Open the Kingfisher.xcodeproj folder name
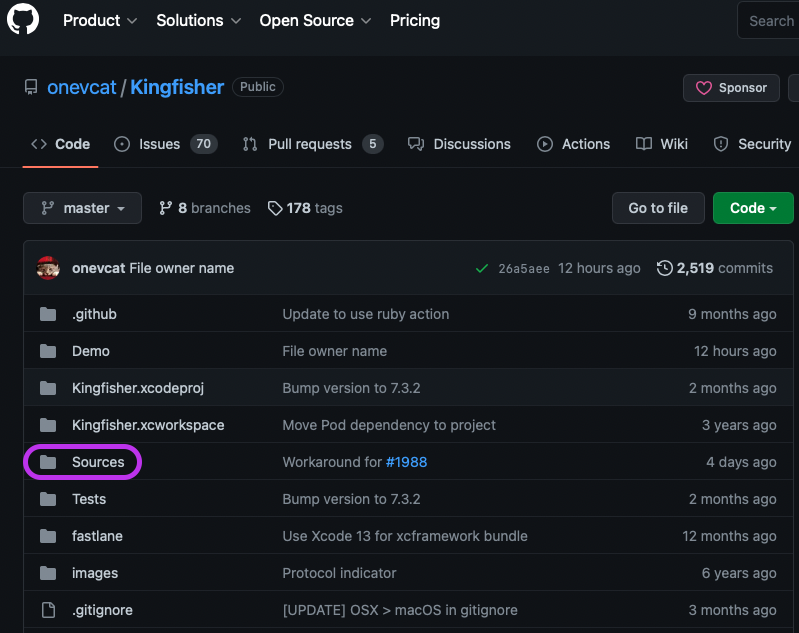 [x=138, y=388]
